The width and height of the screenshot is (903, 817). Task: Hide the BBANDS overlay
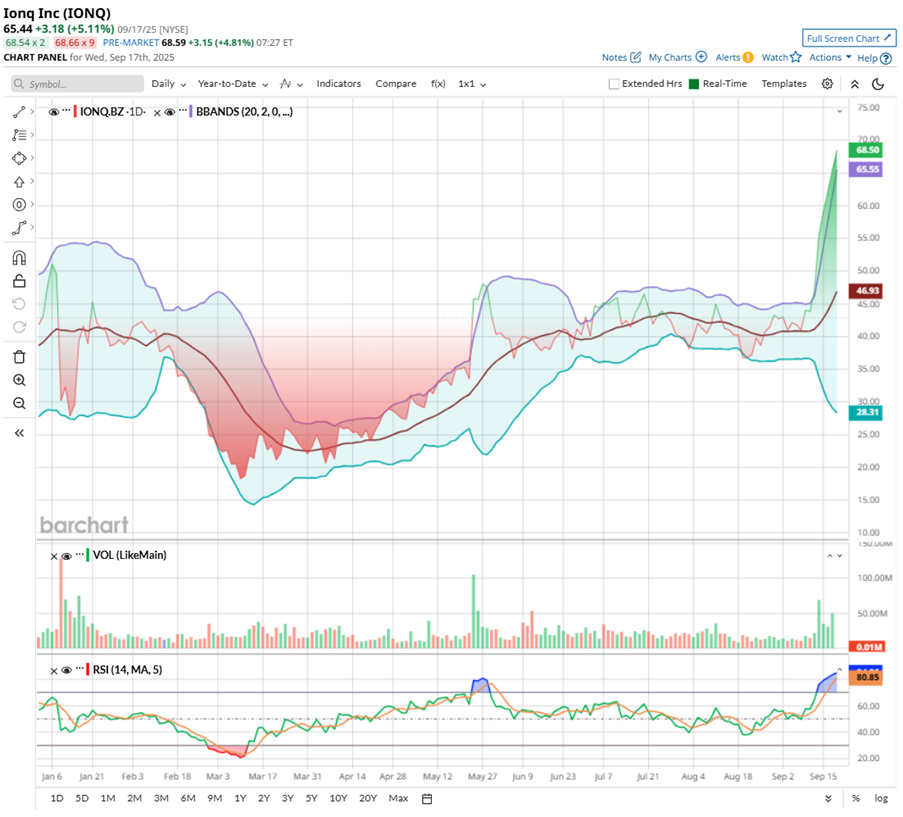point(169,112)
